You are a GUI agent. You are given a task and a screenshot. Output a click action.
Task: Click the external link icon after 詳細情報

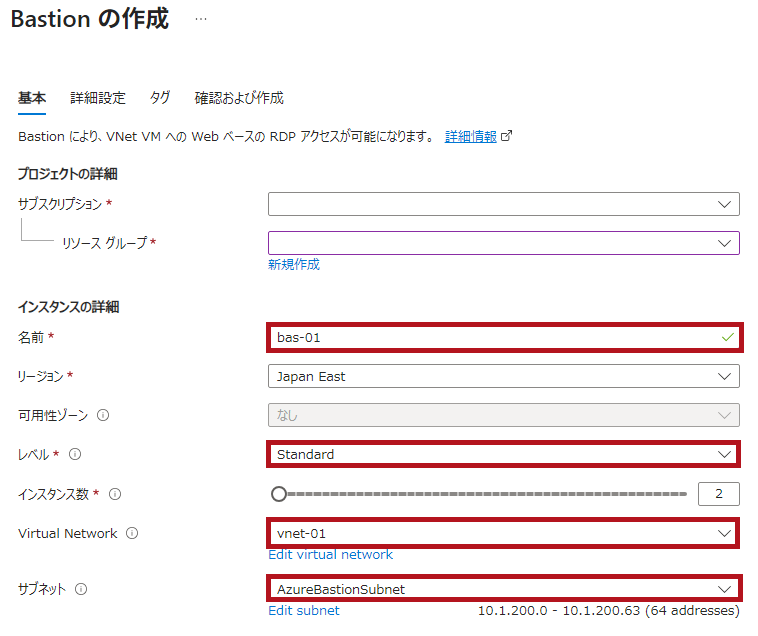pos(506,136)
